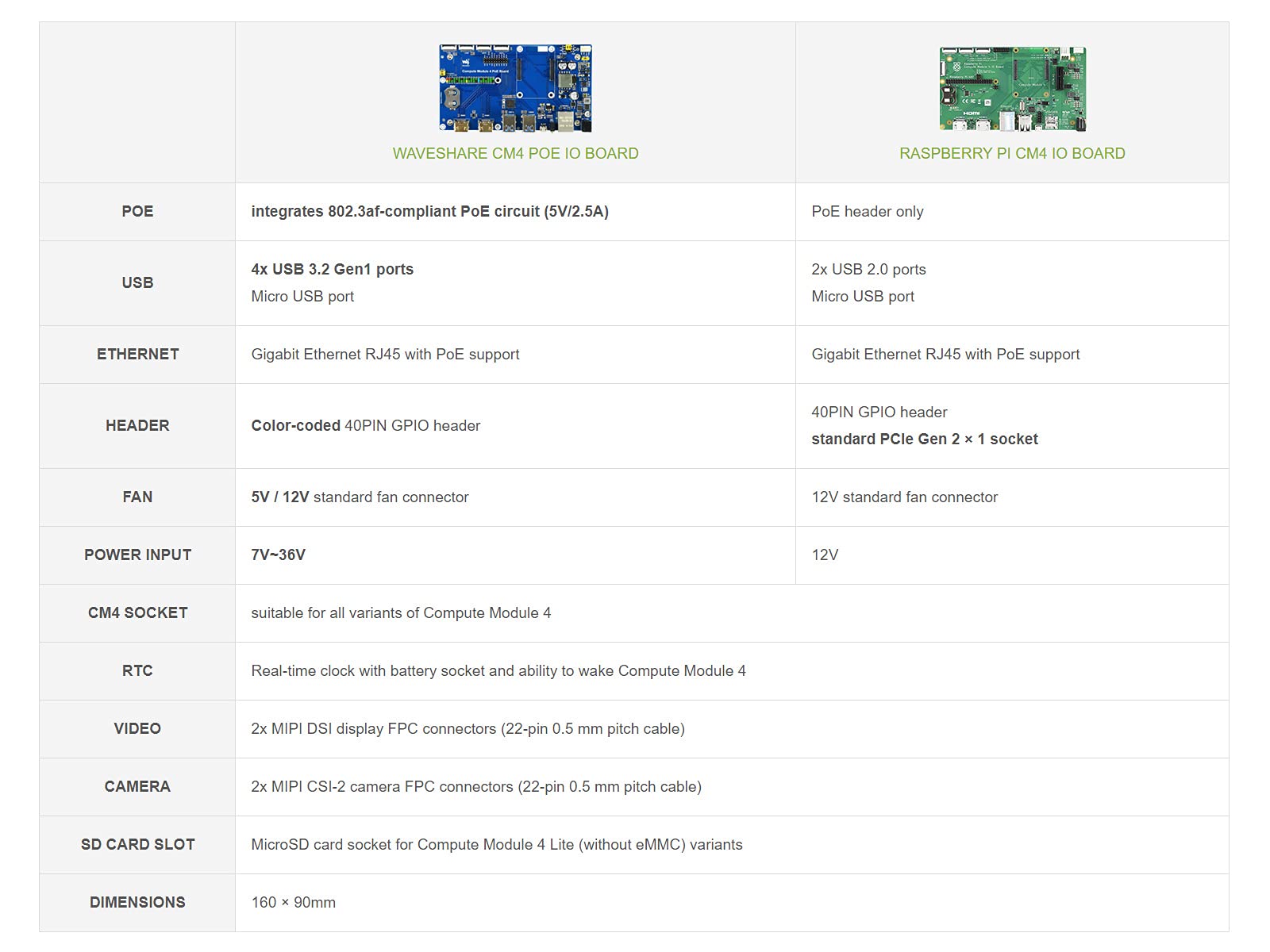The image size is (1270, 952).
Task: Open the WAVESHARE CM4 POE IO BOARD link
Action: coord(515,153)
